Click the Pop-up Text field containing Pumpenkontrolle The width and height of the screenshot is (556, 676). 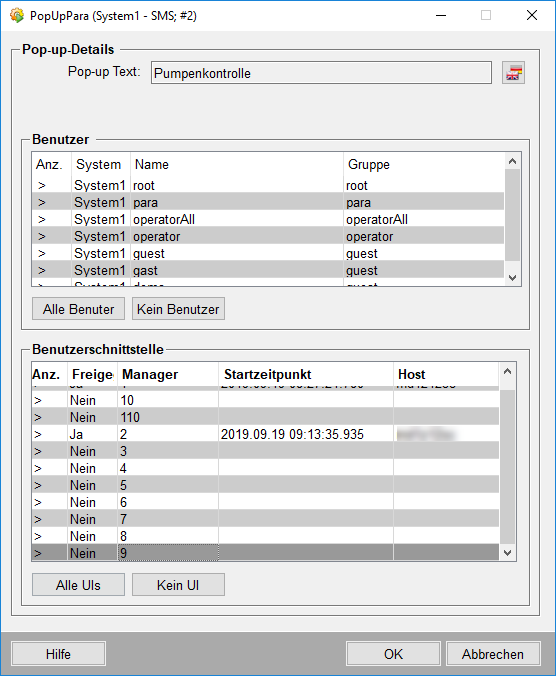[x=321, y=73]
